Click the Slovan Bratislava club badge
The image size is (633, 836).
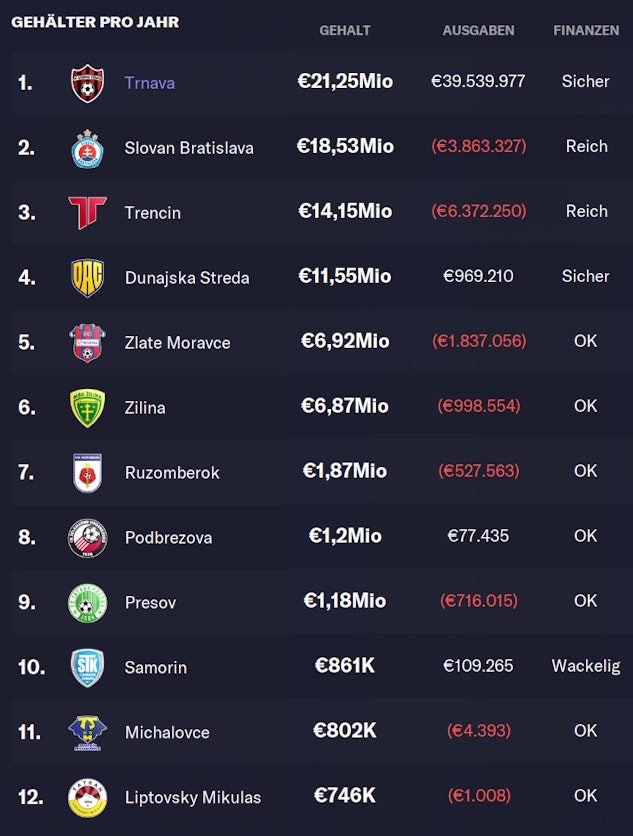[x=87, y=147]
